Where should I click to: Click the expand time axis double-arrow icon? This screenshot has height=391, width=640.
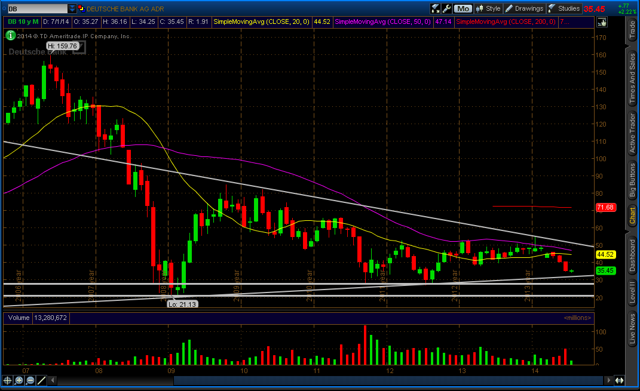[620, 380]
